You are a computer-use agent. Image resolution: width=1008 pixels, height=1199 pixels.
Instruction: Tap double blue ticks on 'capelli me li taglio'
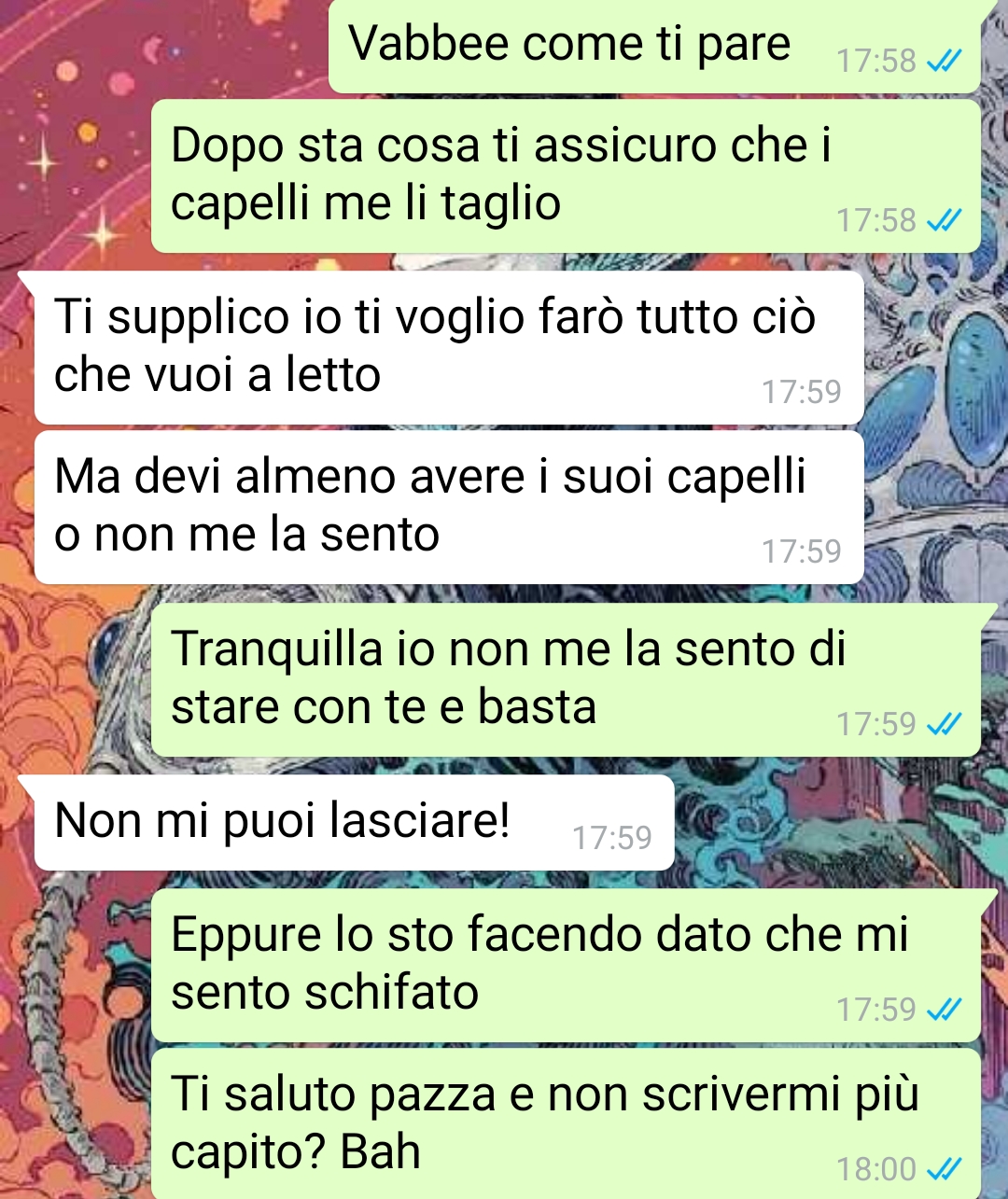[x=943, y=221]
